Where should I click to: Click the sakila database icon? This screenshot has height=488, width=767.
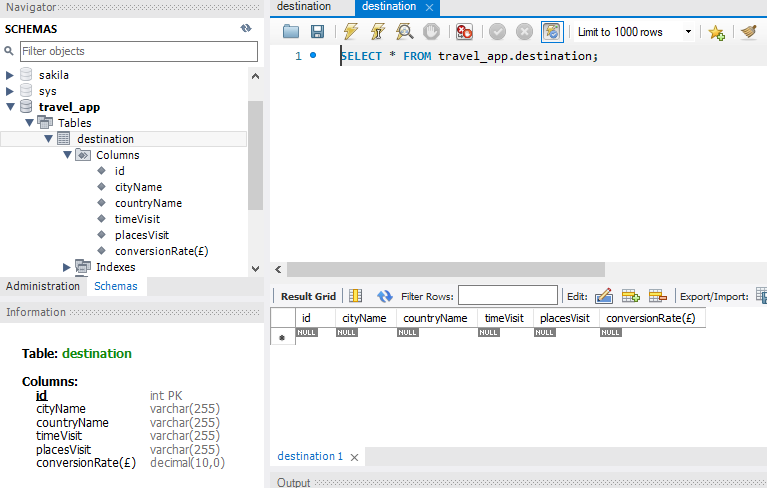26,75
